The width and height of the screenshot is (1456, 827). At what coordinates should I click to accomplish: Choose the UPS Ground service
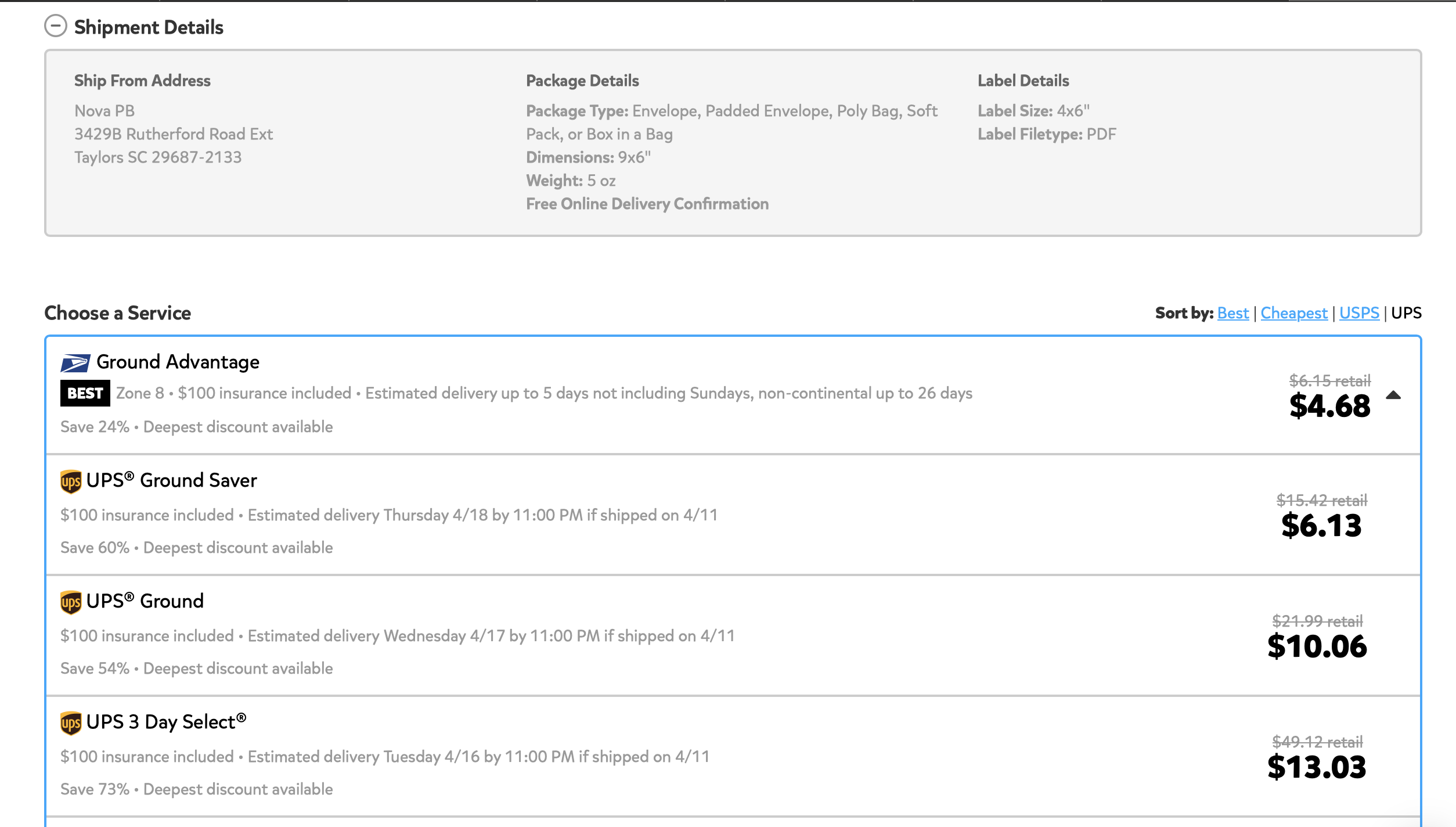point(733,635)
